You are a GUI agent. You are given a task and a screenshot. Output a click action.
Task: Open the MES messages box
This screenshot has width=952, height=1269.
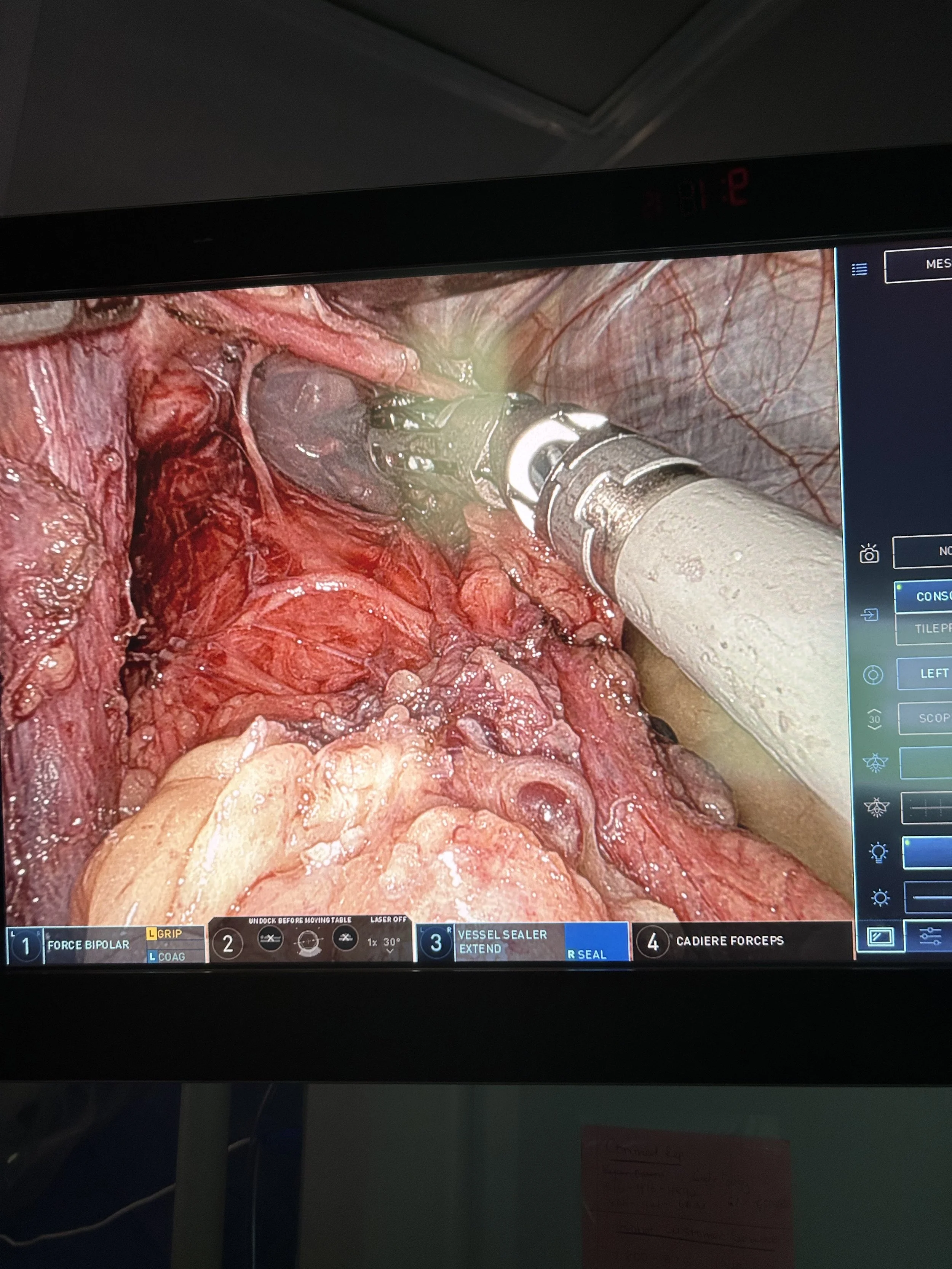coord(921,265)
